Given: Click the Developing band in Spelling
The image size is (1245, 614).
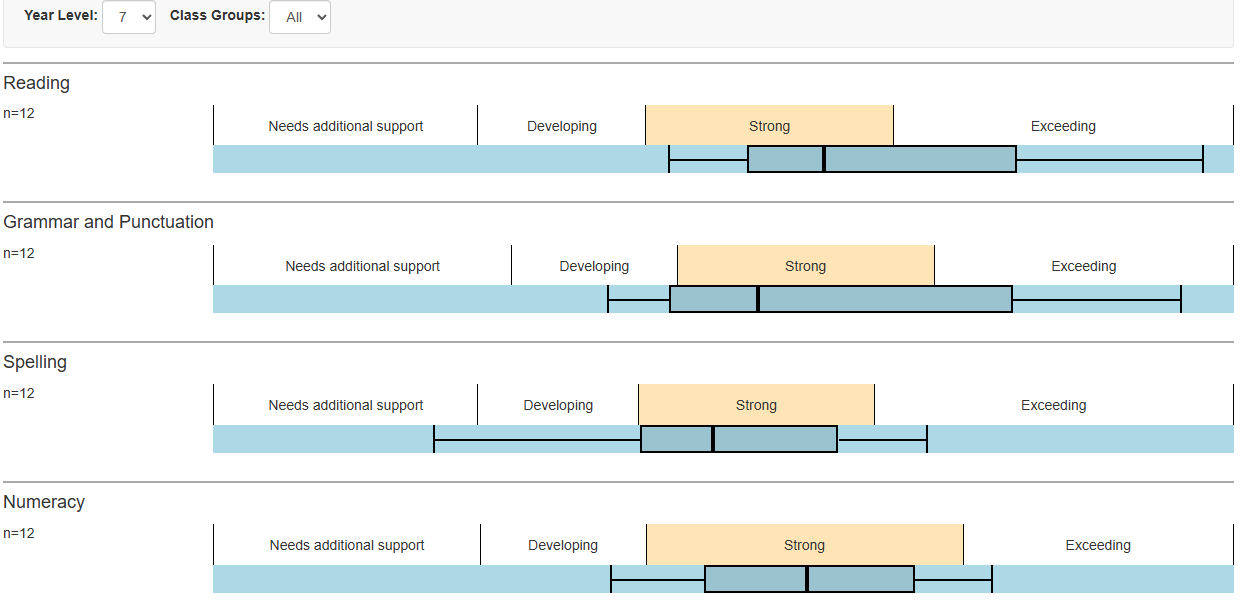Looking at the screenshot, I should 558,405.
